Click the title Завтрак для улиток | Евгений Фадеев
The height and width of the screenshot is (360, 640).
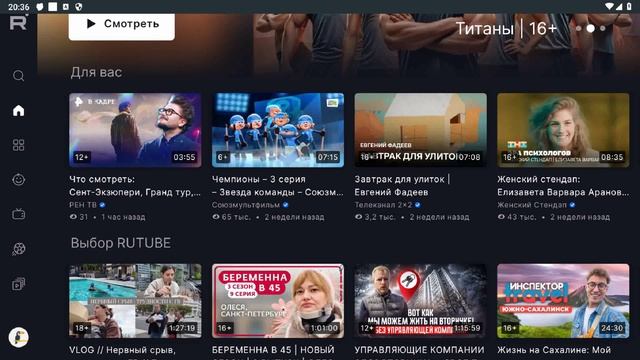coord(402,186)
